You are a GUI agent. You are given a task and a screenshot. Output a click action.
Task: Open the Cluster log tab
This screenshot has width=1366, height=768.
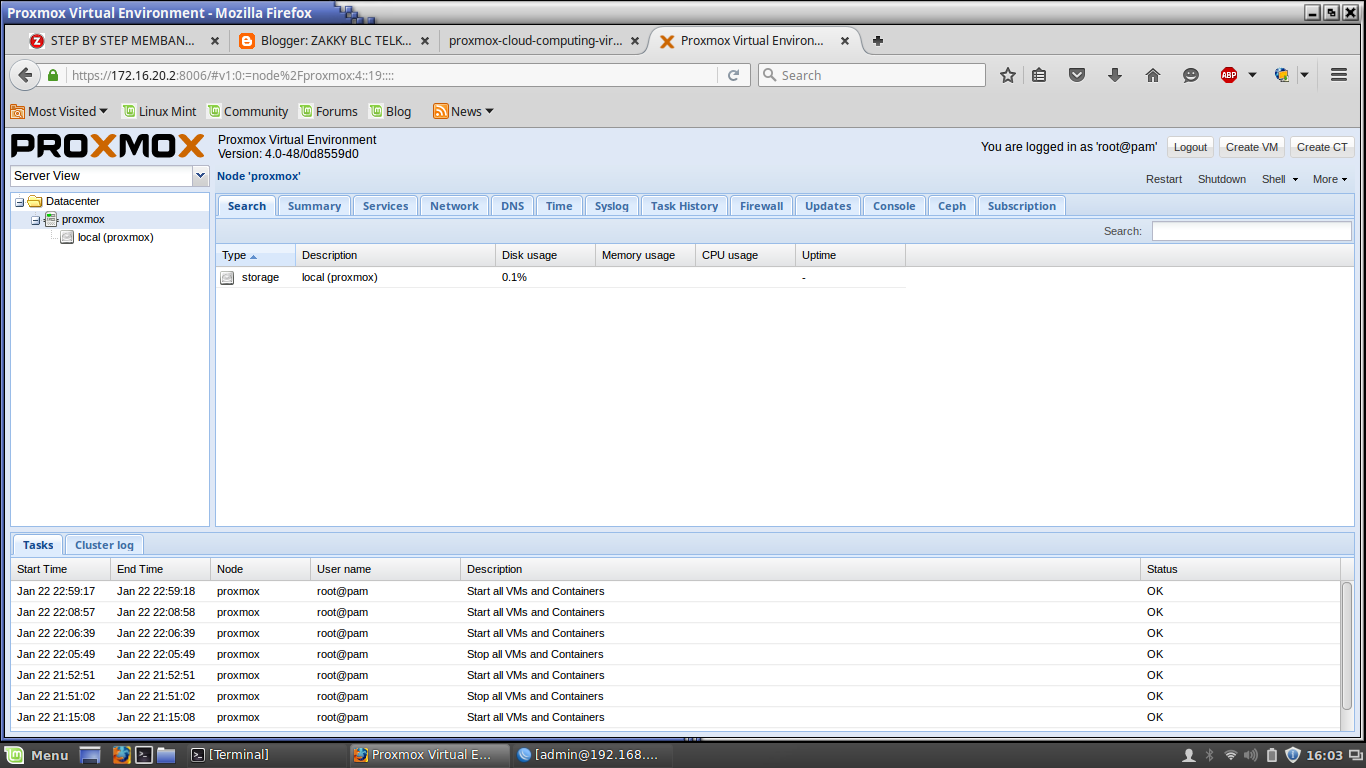click(x=104, y=545)
